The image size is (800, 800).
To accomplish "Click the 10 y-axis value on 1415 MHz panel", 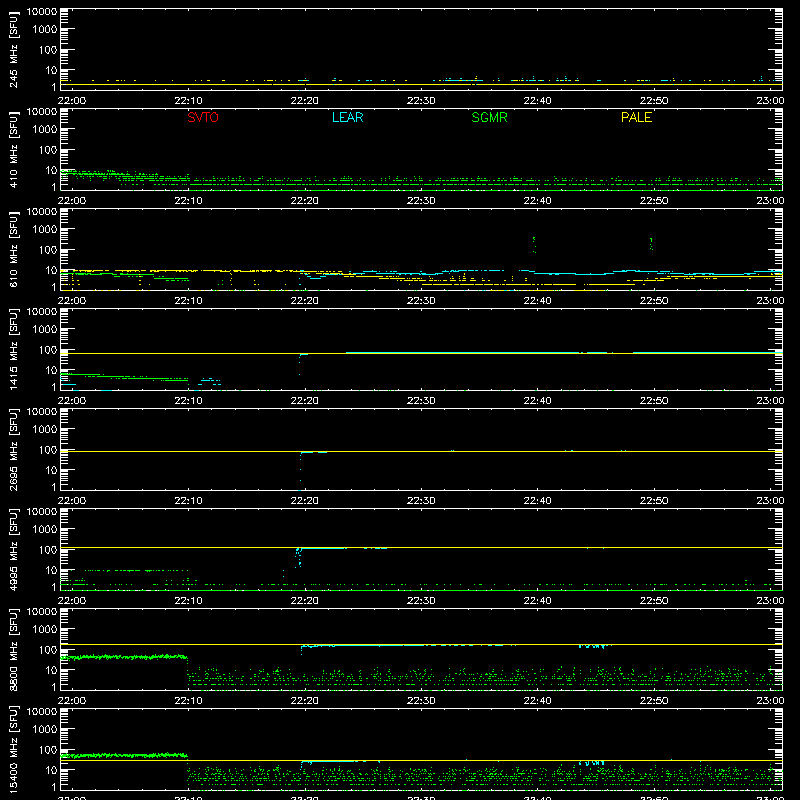I will (51, 370).
